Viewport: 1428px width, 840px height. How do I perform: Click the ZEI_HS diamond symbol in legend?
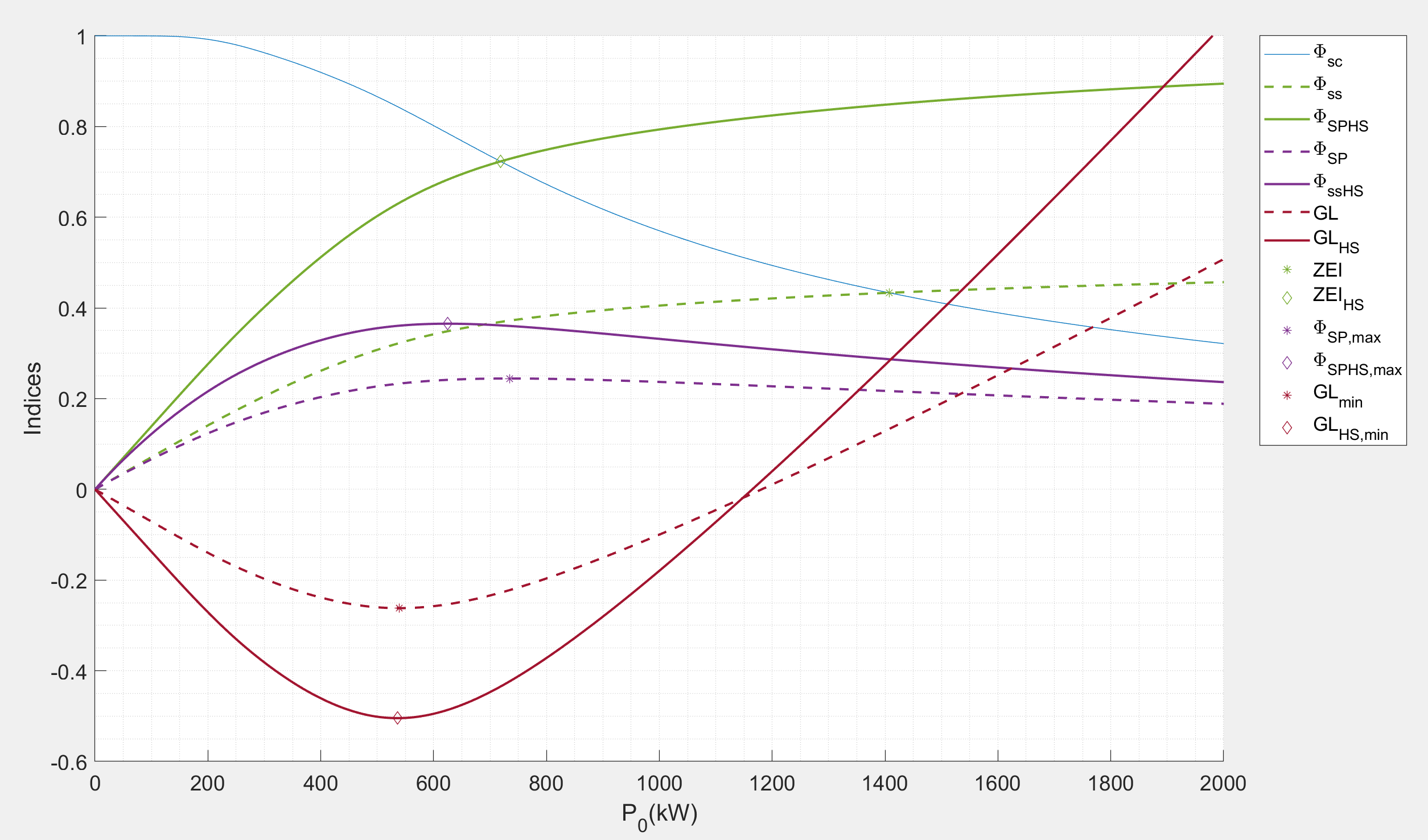pos(1287,298)
